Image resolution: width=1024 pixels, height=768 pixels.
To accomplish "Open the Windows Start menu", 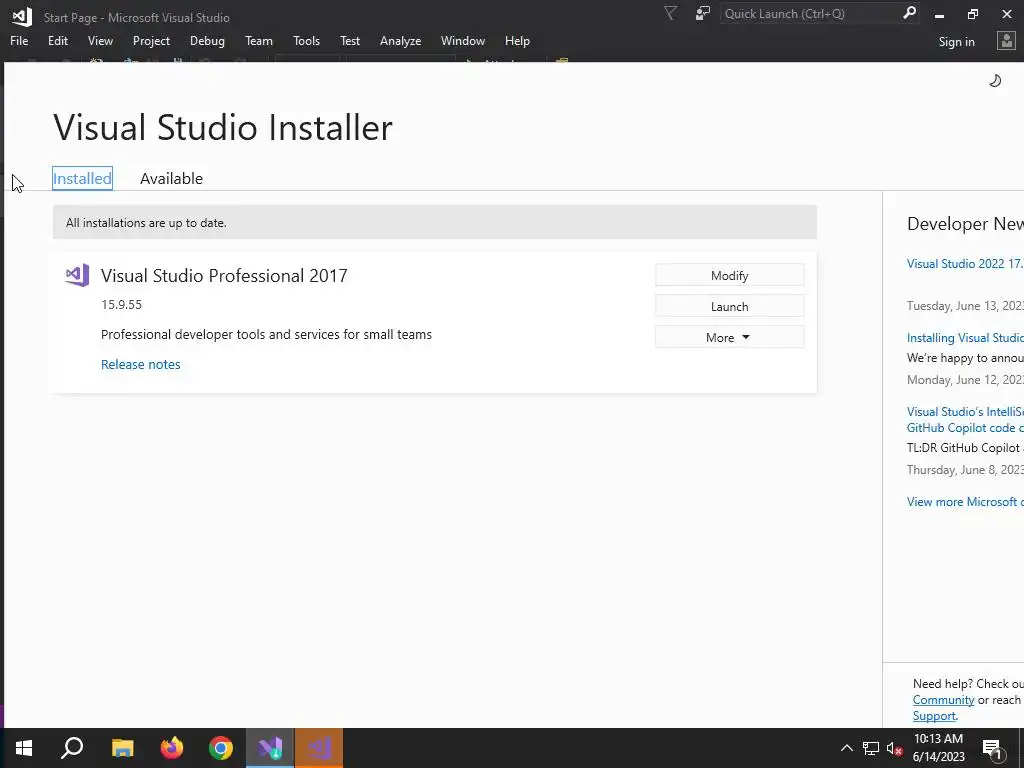I will [24, 748].
